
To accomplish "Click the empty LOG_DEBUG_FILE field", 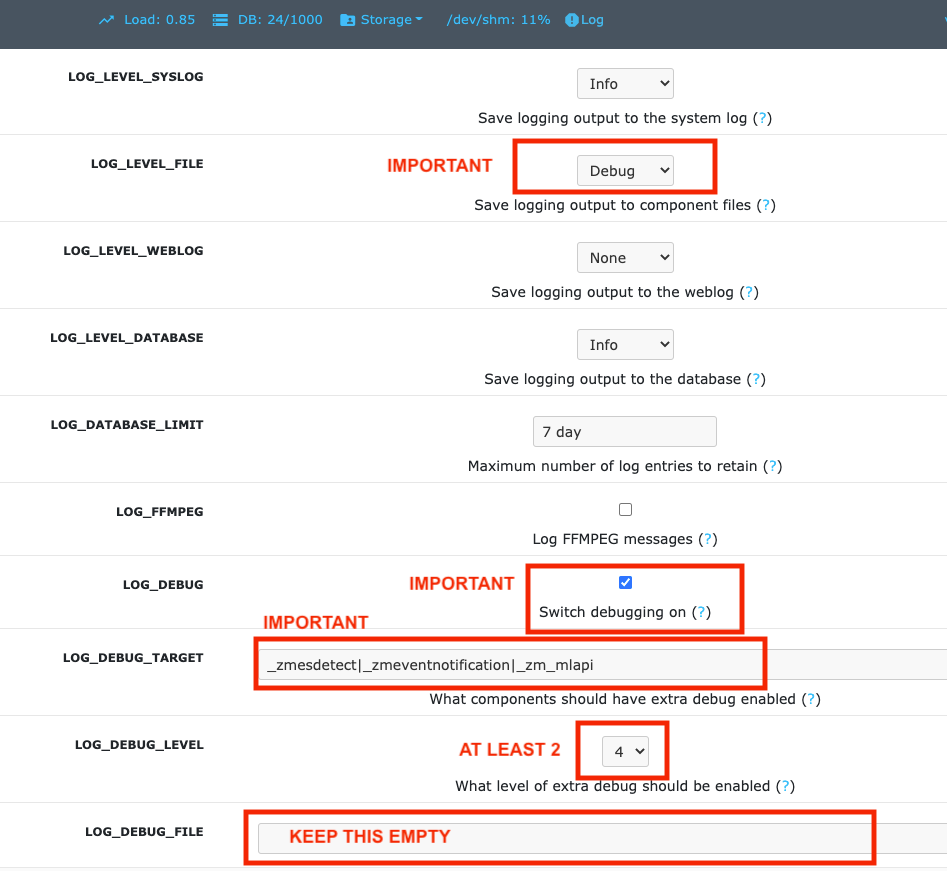I will [560, 840].
